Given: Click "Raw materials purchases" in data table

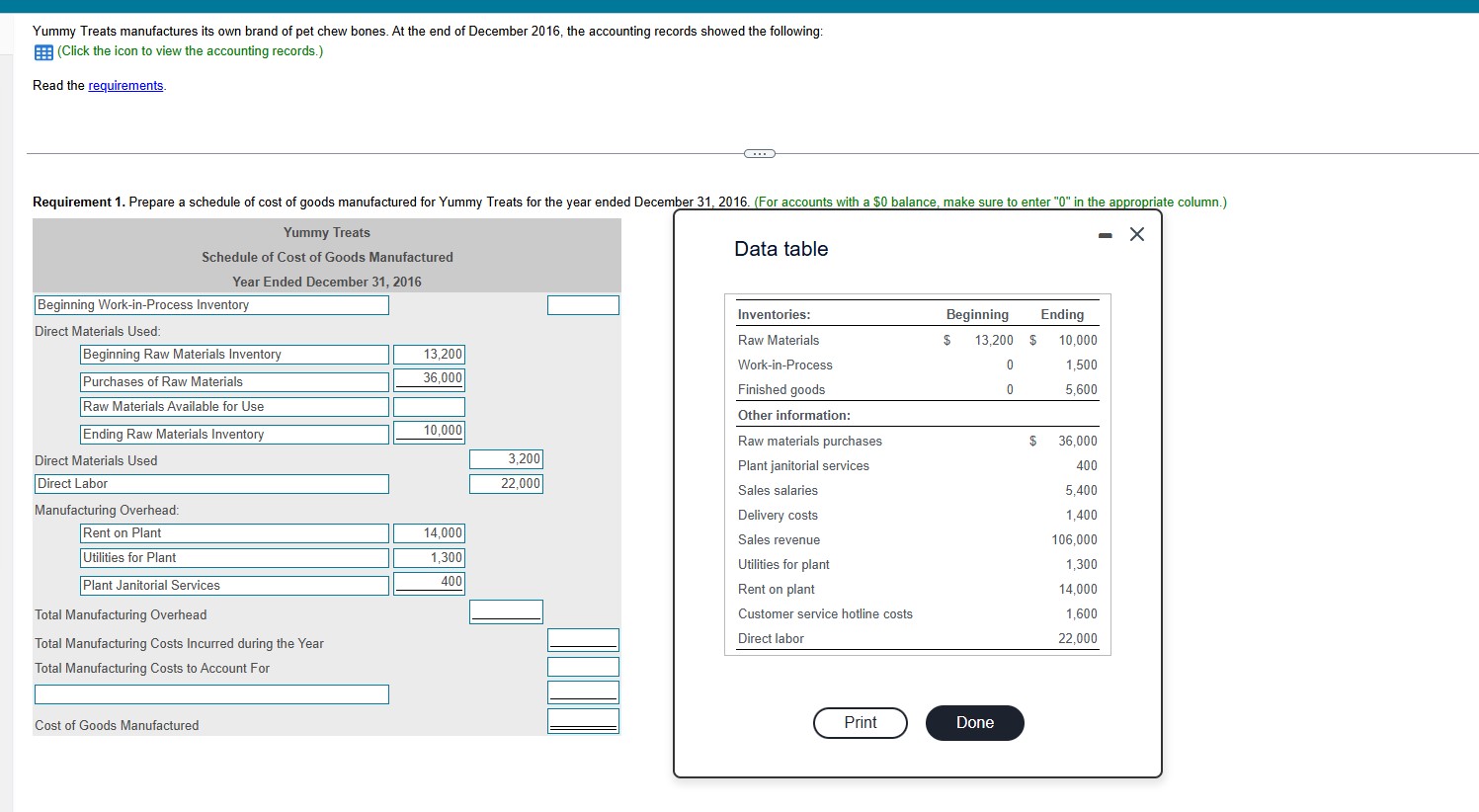Looking at the screenshot, I should [810, 441].
